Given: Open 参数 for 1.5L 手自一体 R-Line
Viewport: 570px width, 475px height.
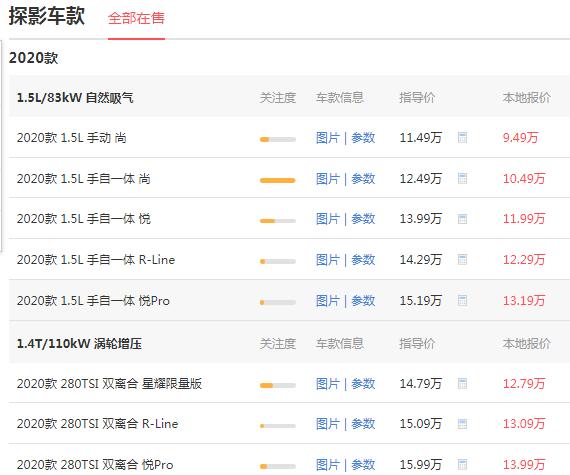Looking at the screenshot, I should (x=363, y=260).
